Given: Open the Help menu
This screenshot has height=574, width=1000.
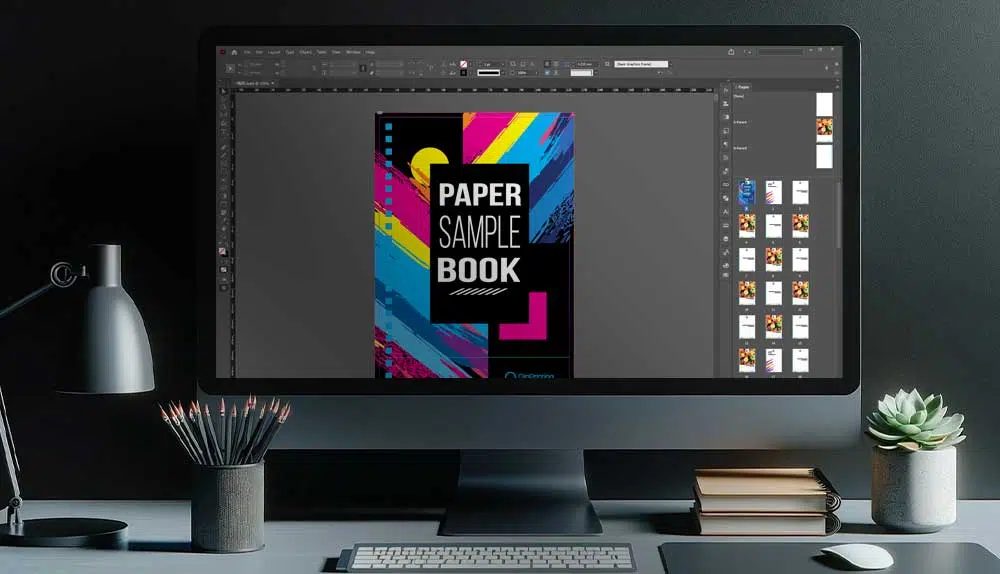Looking at the screenshot, I should tap(370, 52).
